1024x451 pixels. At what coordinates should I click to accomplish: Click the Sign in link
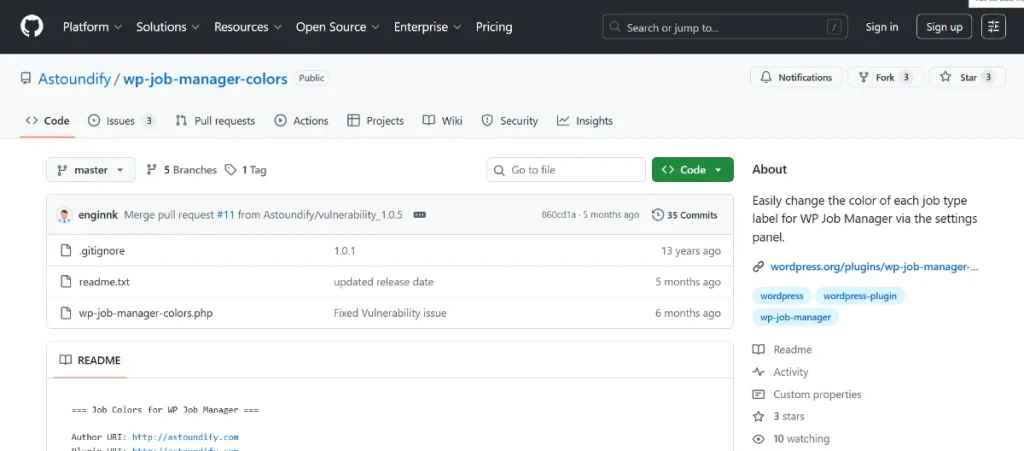pos(882,27)
